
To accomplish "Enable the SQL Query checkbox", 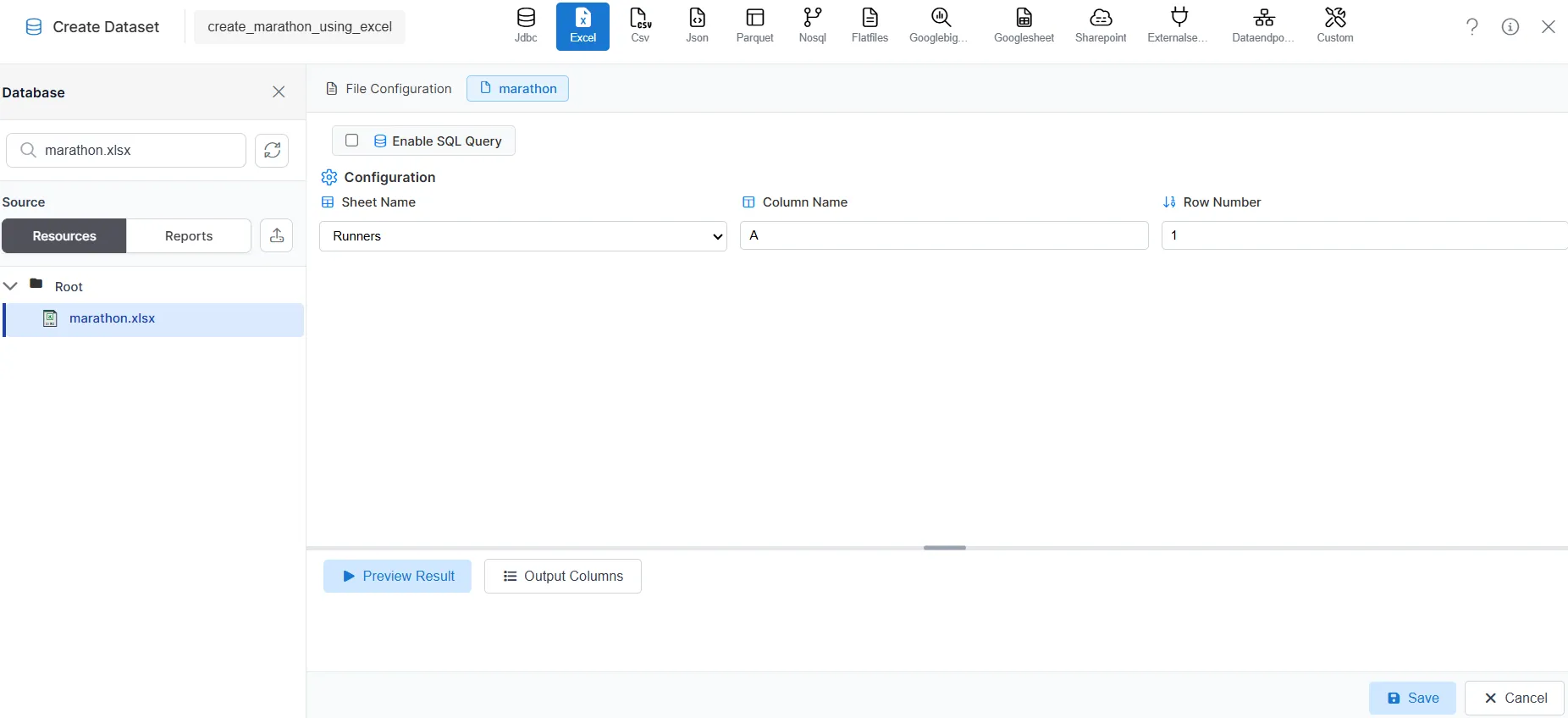I will [352, 141].
